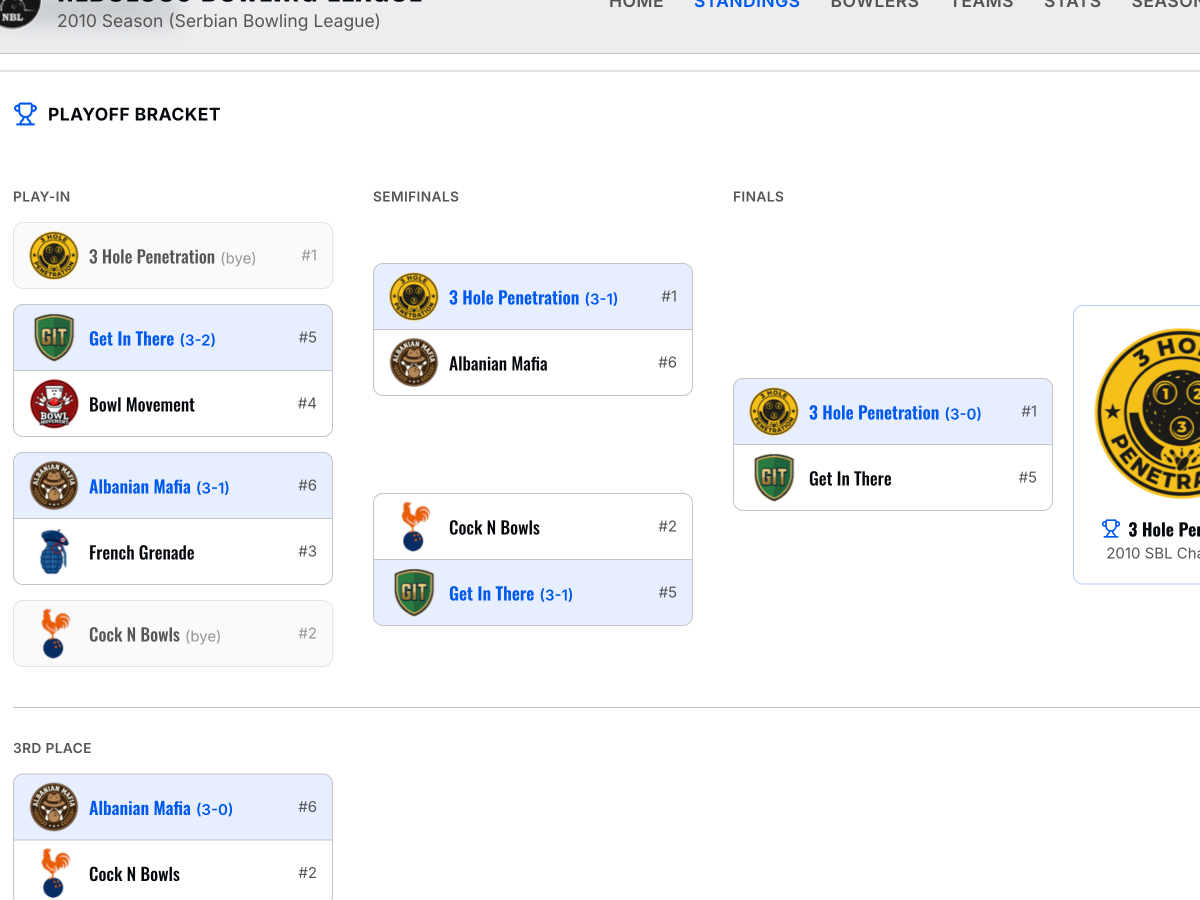Image resolution: width=1200 pixels, height=900 pixels.
Task: Click the NBL league logo in header
Action: pyautogui.click(x=18, y=10)
